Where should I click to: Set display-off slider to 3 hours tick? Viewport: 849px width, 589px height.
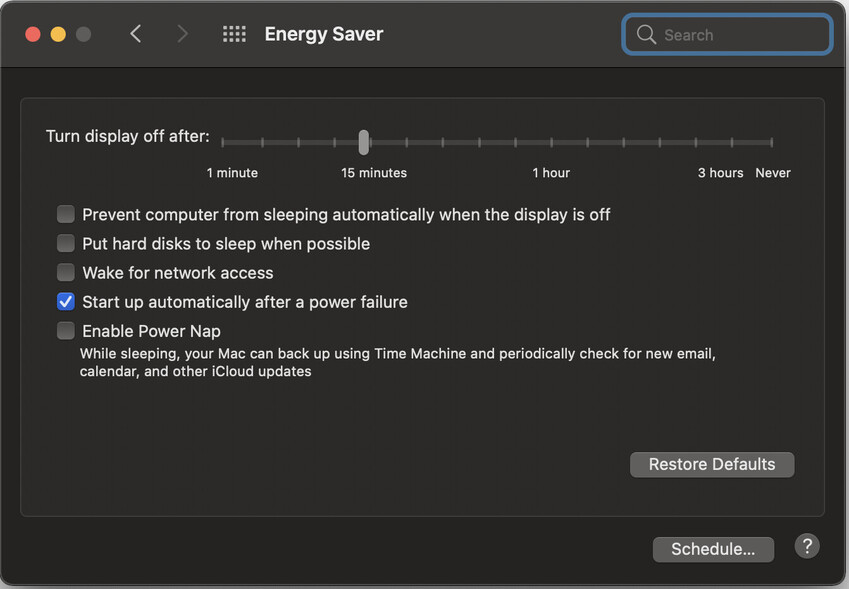coord(732,142)
